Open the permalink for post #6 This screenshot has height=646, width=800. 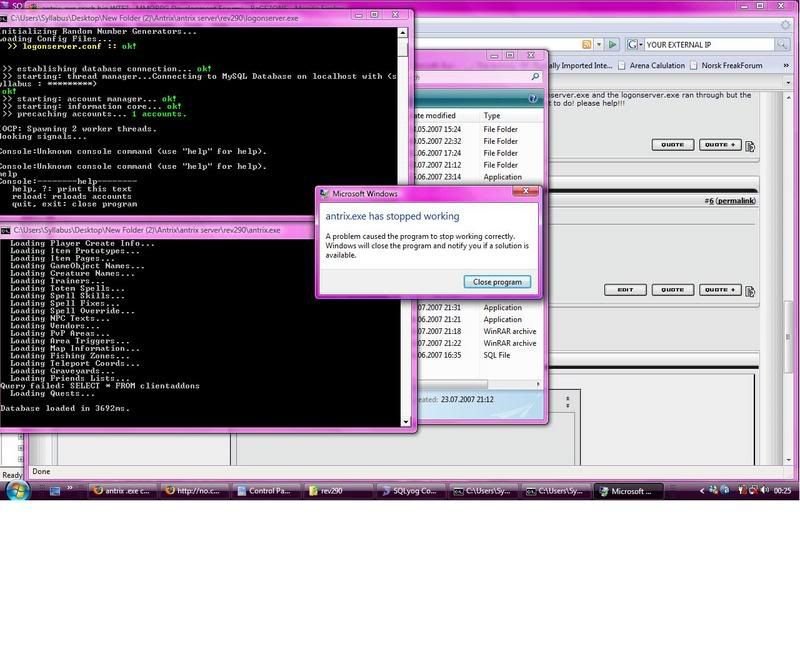tap(735, 201)
